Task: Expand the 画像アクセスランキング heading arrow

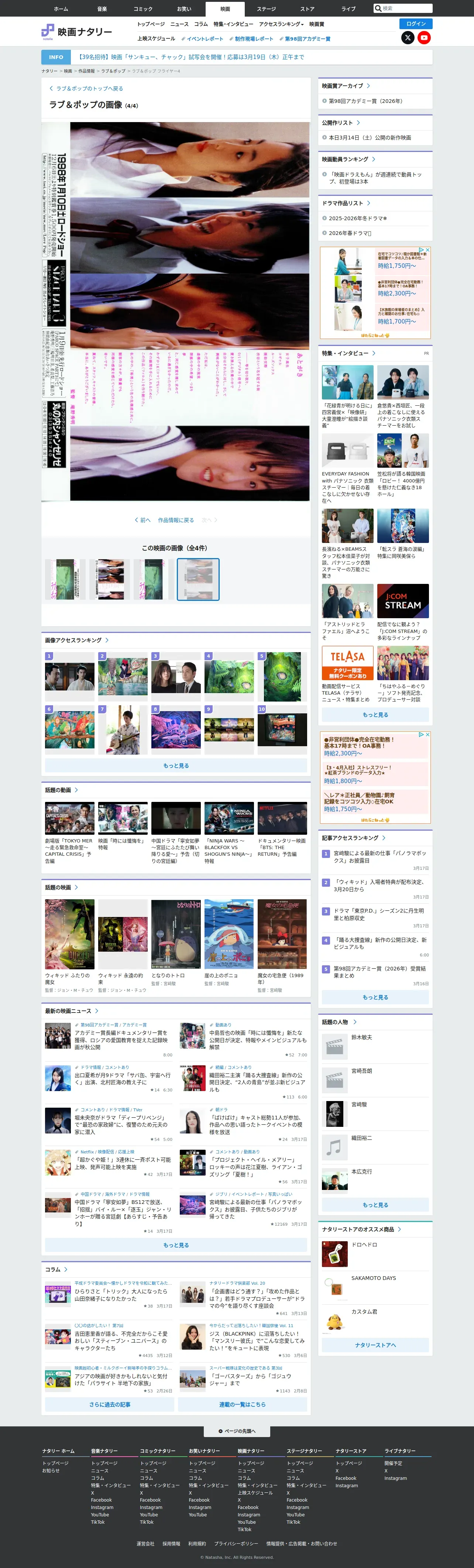Action: 107,640
